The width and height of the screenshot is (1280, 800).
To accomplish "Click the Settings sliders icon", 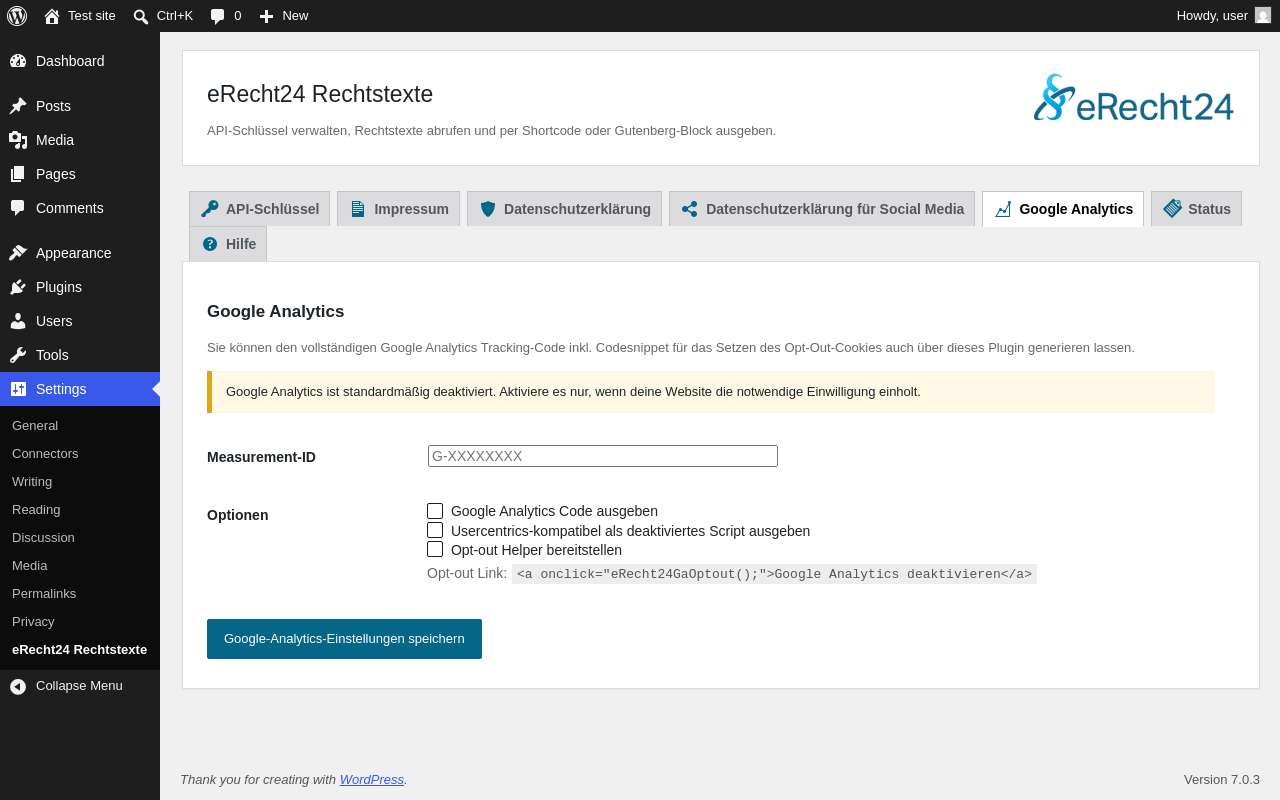I will (18, 389).
